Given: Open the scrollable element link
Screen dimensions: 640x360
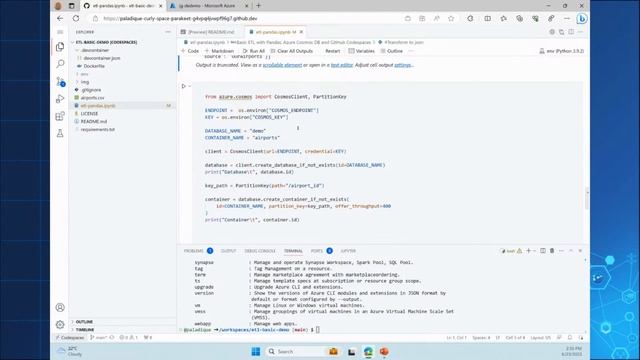Looking at the screenshot, I should click(282, 65).
